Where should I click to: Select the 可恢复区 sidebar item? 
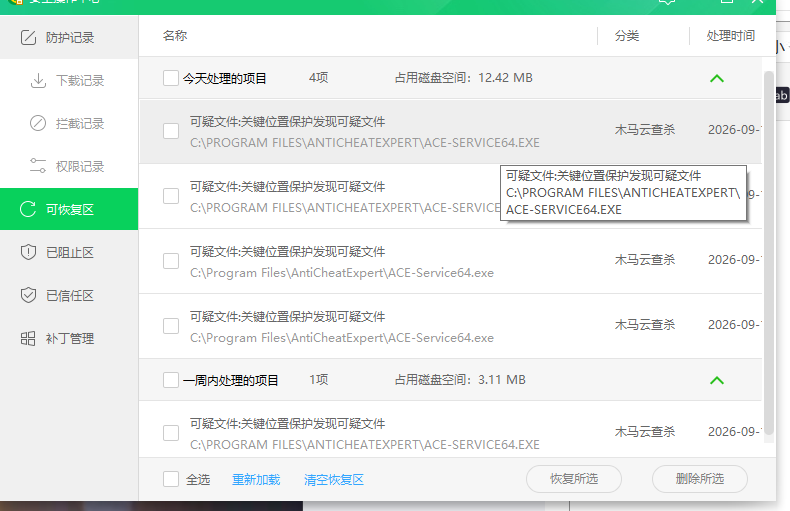coord(69,209)
